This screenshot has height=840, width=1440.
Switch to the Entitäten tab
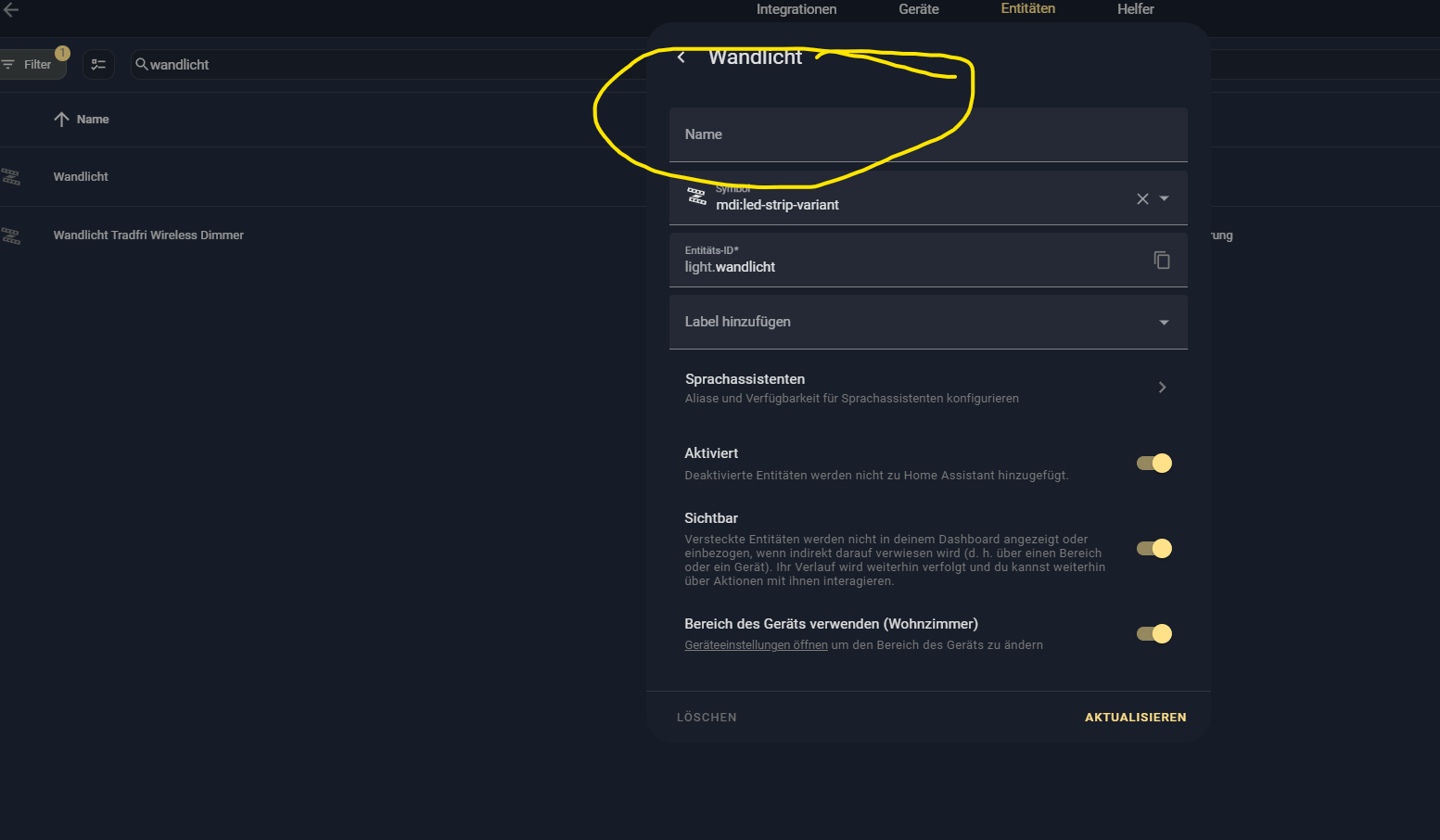coord(1028,8)
